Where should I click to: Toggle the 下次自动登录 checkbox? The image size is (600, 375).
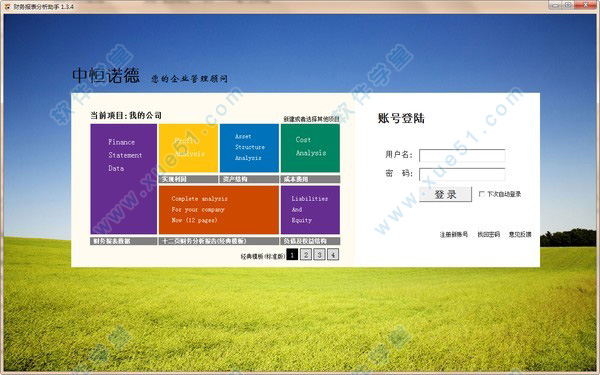[482, 194]
